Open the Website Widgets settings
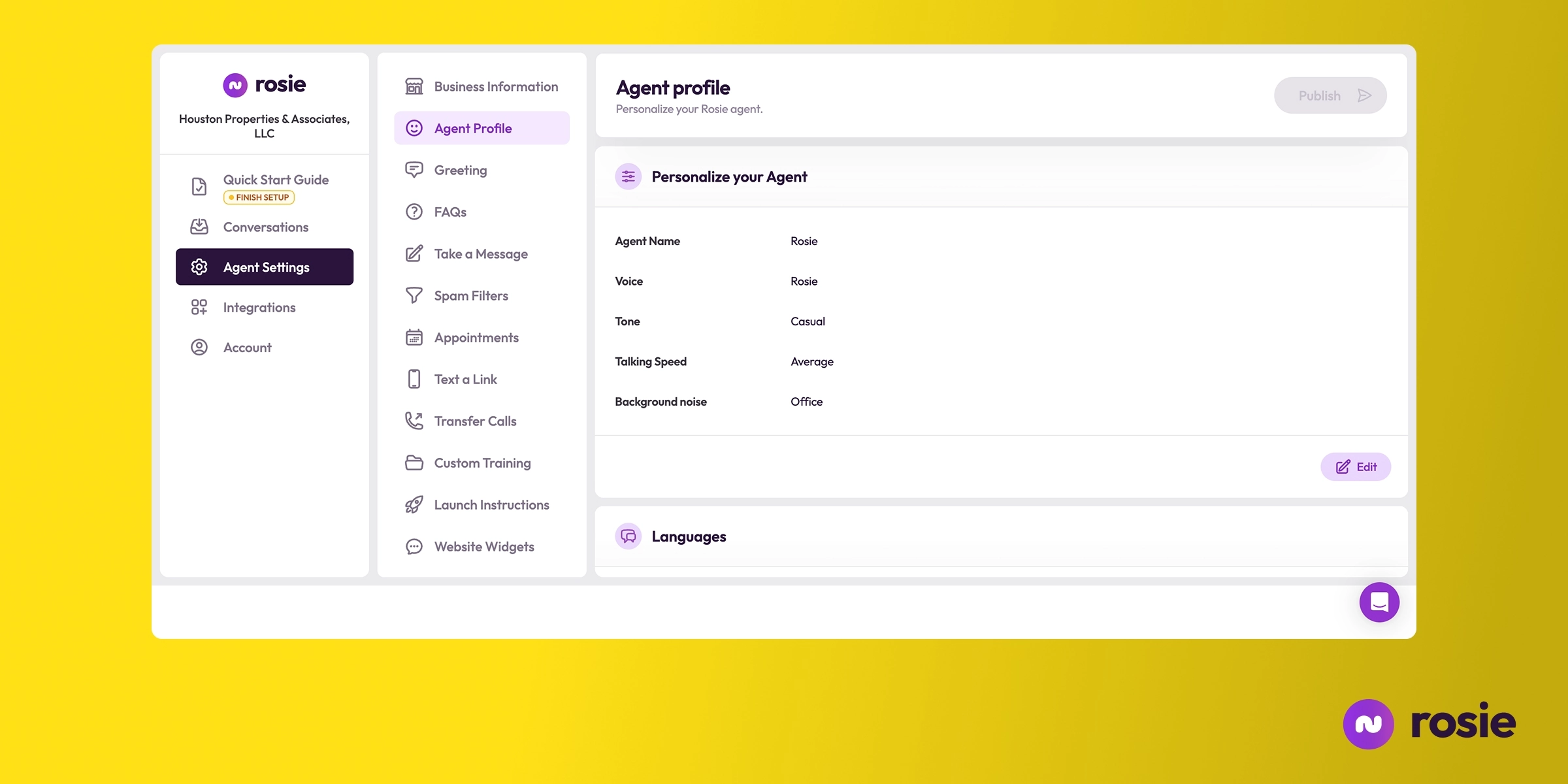 [482, 546]
